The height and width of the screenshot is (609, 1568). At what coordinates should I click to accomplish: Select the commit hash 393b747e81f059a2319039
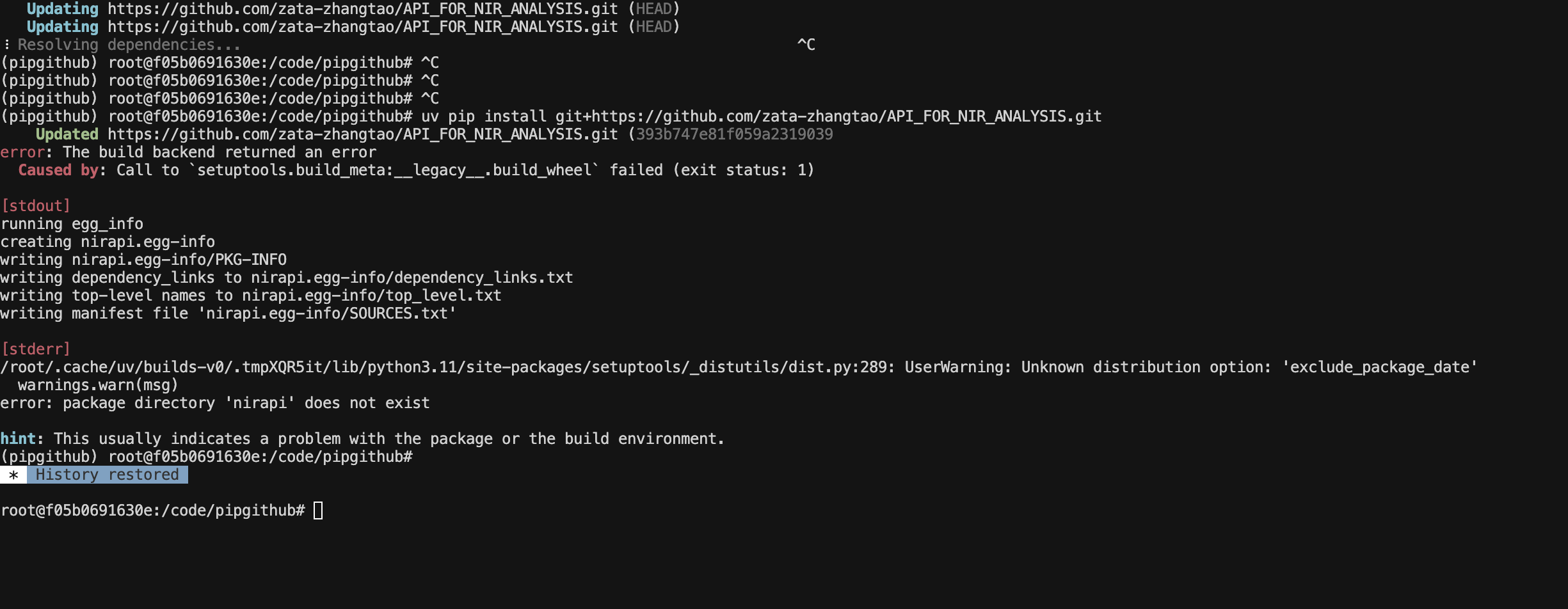(x=734, y=134)
